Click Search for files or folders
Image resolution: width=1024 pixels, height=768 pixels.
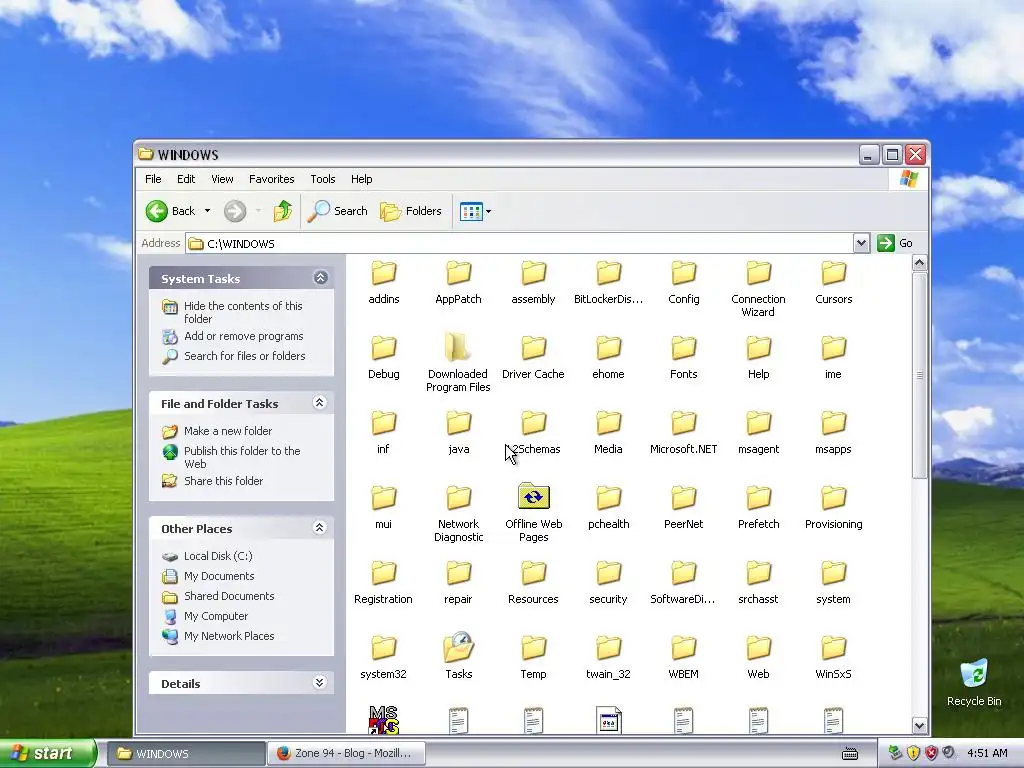point(244,356)
